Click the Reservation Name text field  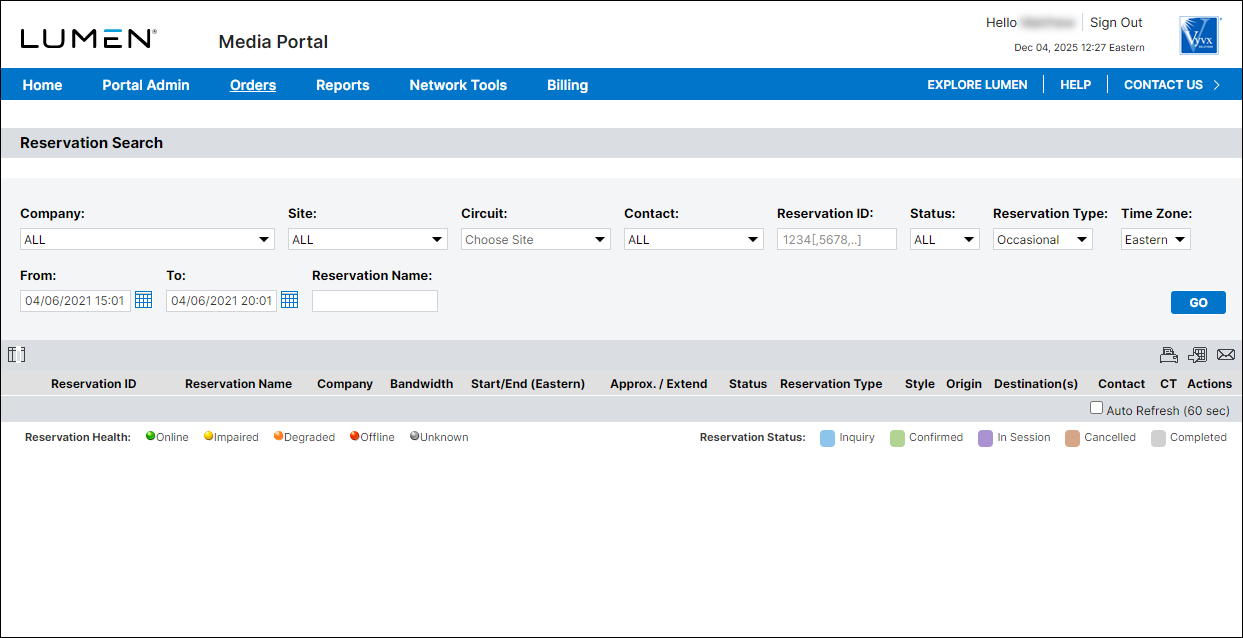click(x=375, y=301)
